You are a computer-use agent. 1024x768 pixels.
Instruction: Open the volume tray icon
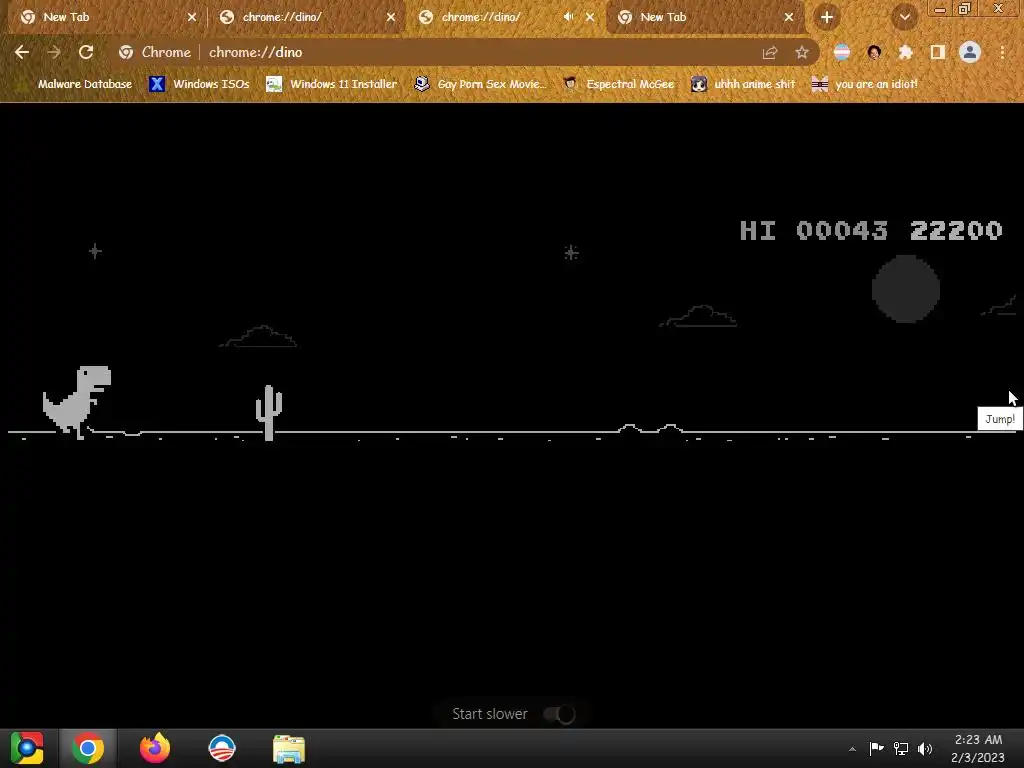pyautogui.click(x=925, y=748)
